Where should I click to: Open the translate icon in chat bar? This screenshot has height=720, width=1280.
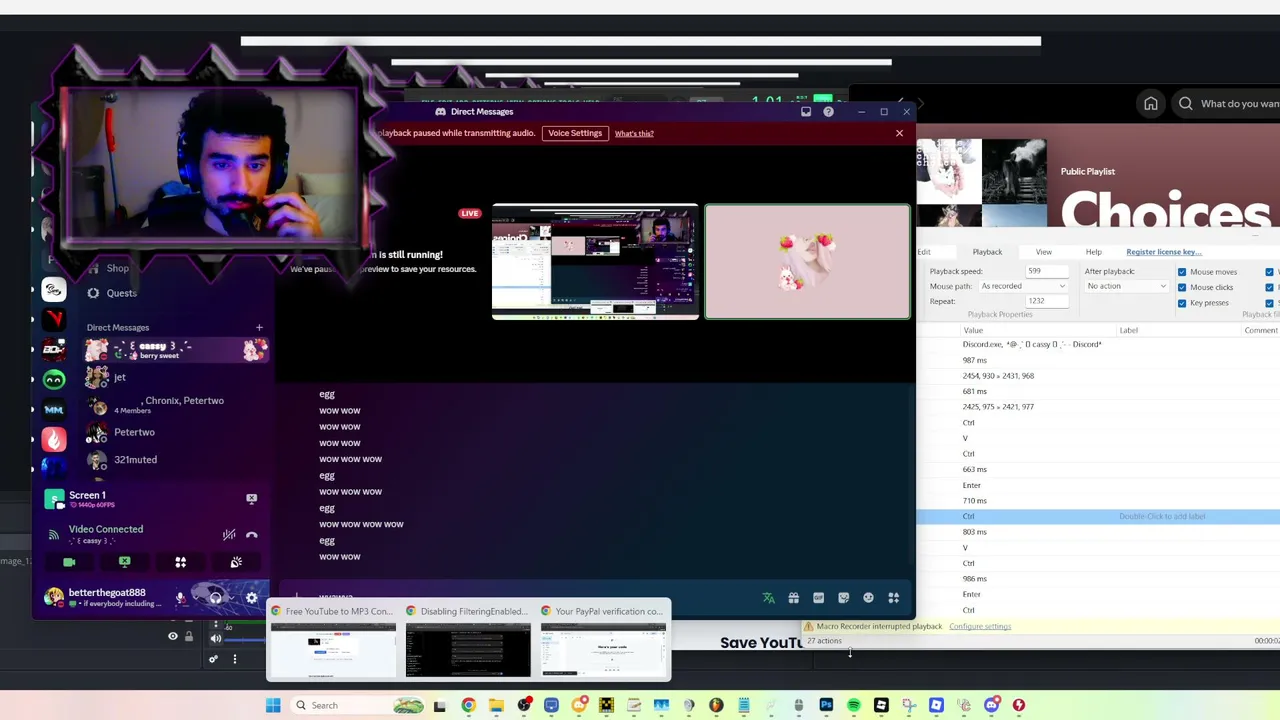pos(768,598)
